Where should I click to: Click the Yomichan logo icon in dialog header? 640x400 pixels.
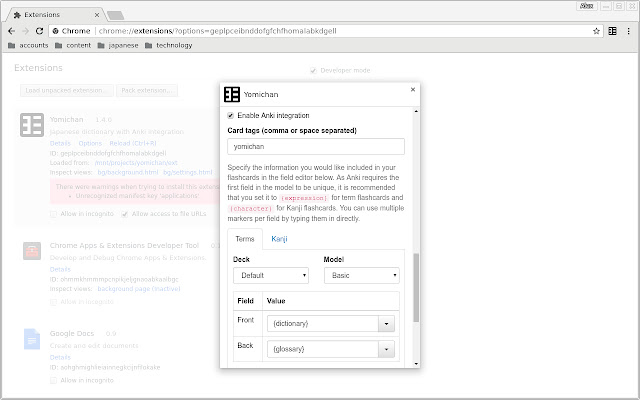[x=231, y=95]
